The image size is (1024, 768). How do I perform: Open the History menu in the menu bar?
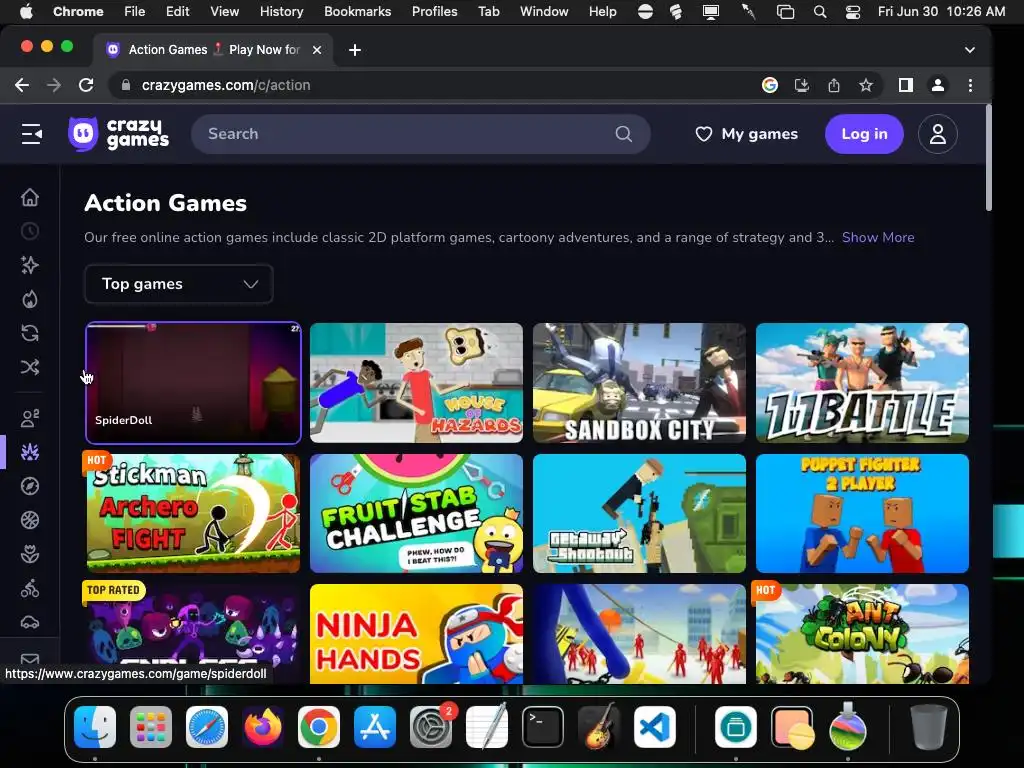tap(281, 11)
